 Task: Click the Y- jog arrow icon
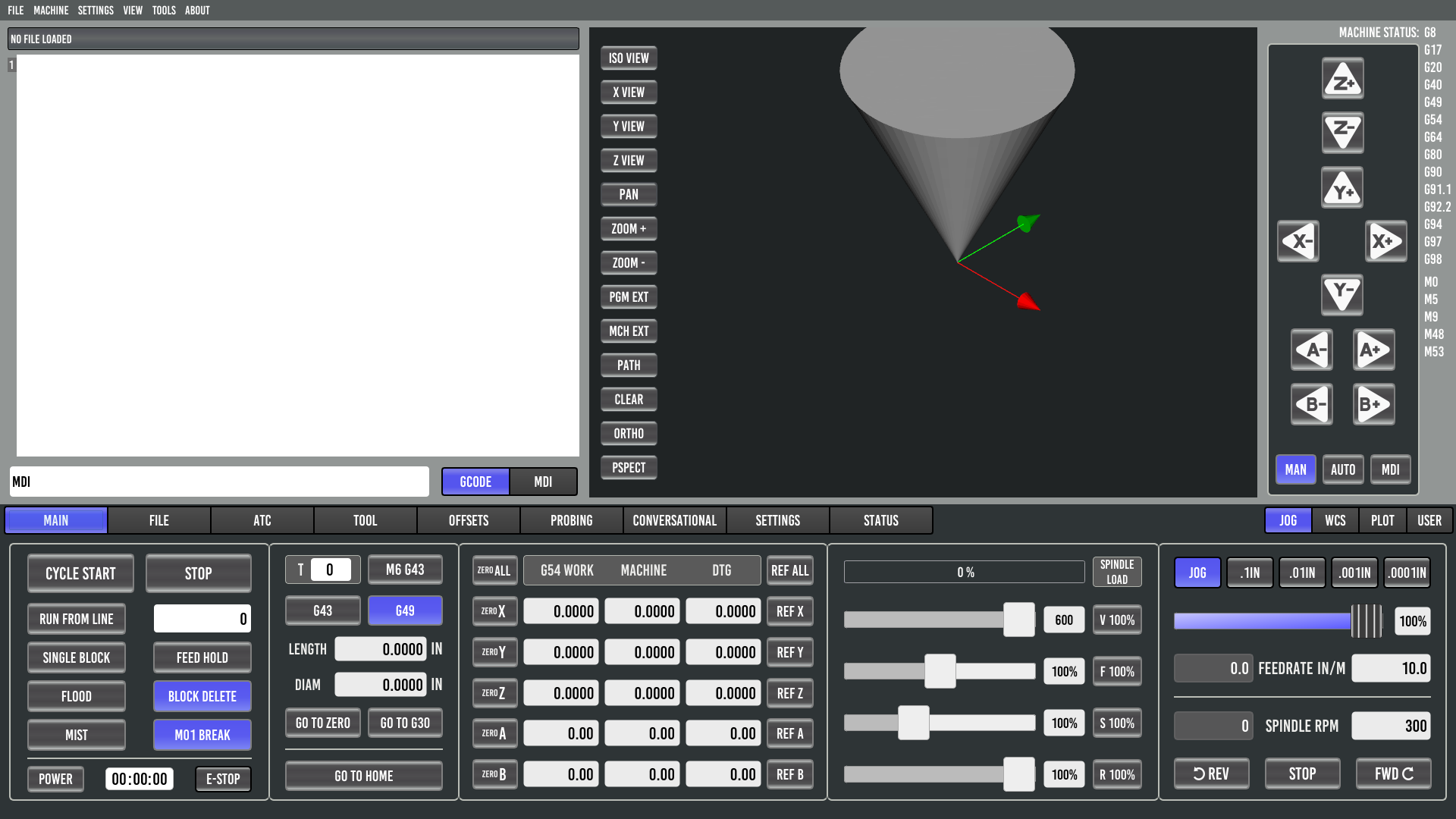(x=1342, y=293)
